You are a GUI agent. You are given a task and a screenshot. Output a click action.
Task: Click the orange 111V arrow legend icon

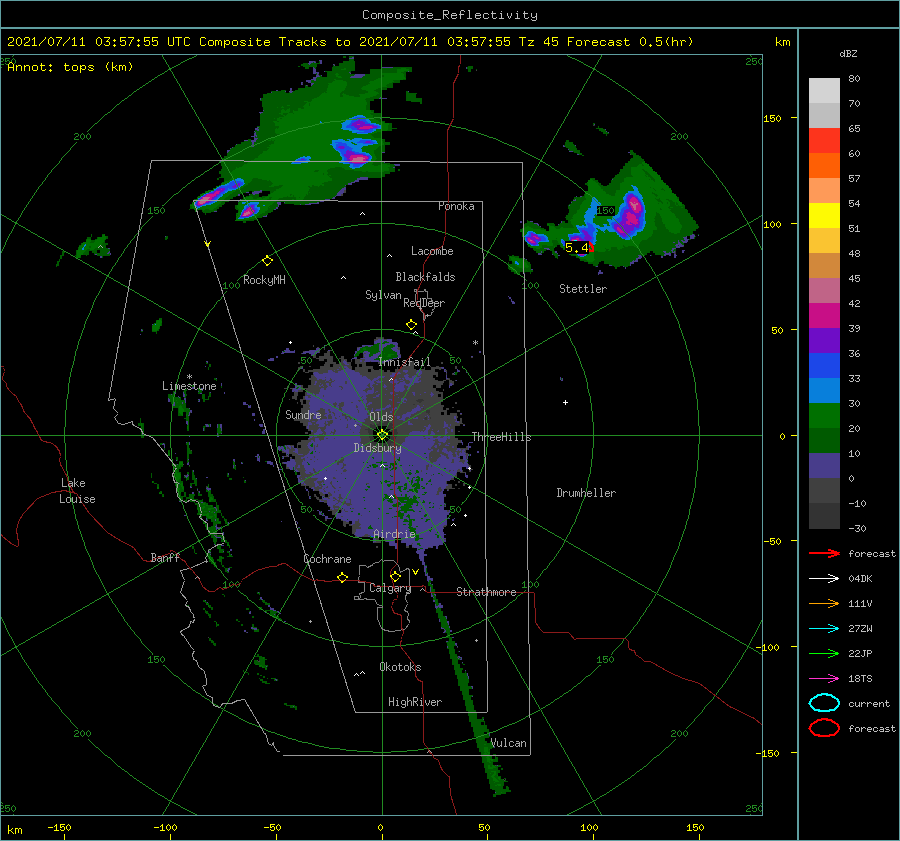824,603
